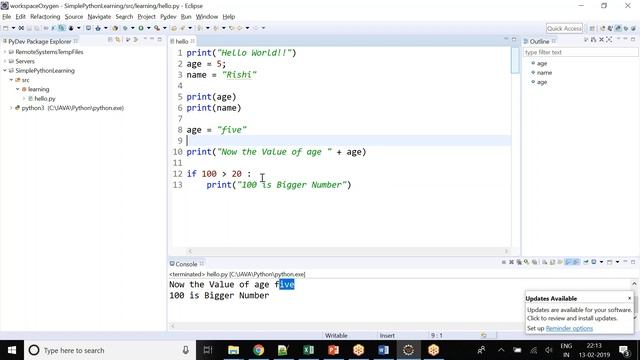Expand the RemoteSystemsTempFiles node
Screen dimensions: 640x360
pyautogui.click(x=5, y=52)
